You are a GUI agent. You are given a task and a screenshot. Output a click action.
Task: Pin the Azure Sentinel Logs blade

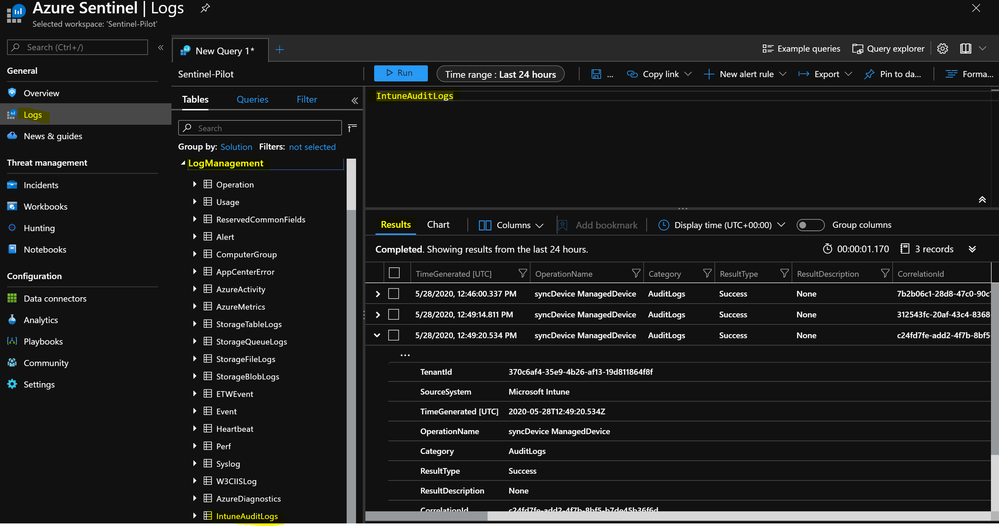point(205,8)
